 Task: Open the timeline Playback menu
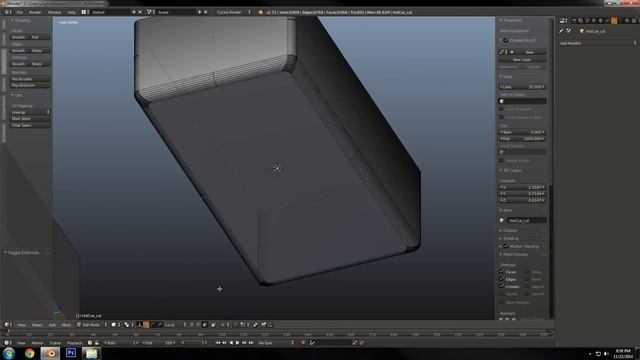coord(74,343)
